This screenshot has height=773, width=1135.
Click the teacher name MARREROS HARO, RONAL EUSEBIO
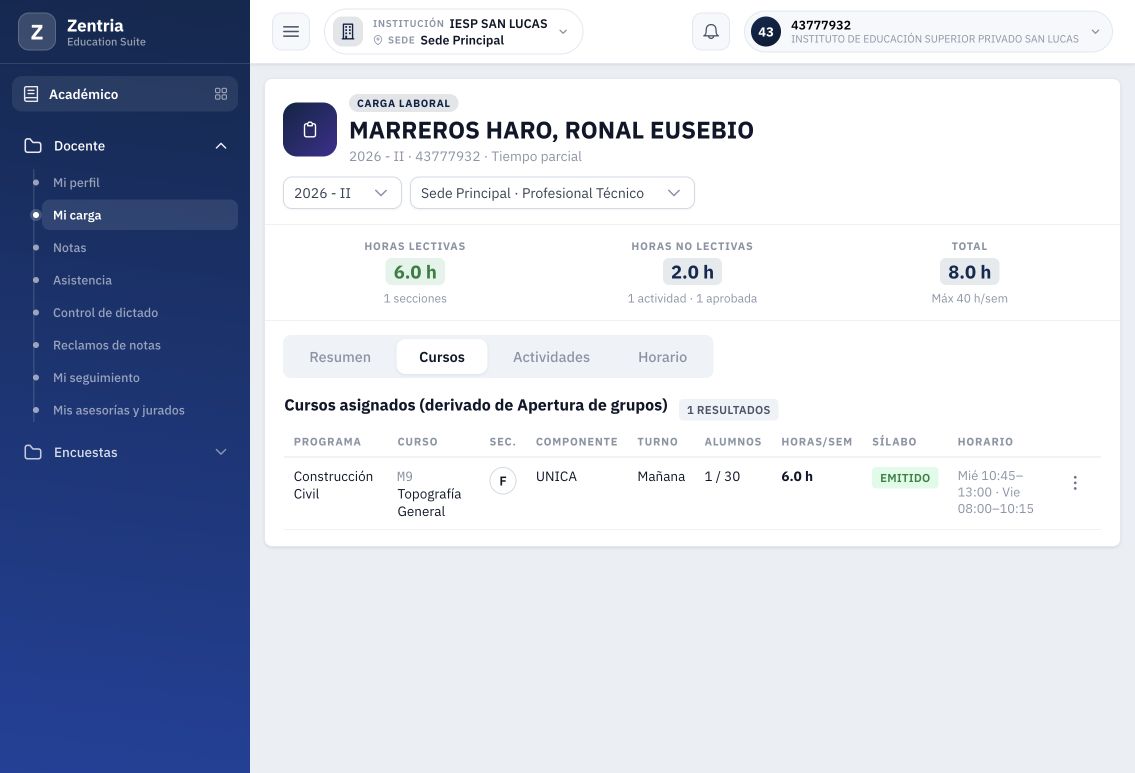552,130
